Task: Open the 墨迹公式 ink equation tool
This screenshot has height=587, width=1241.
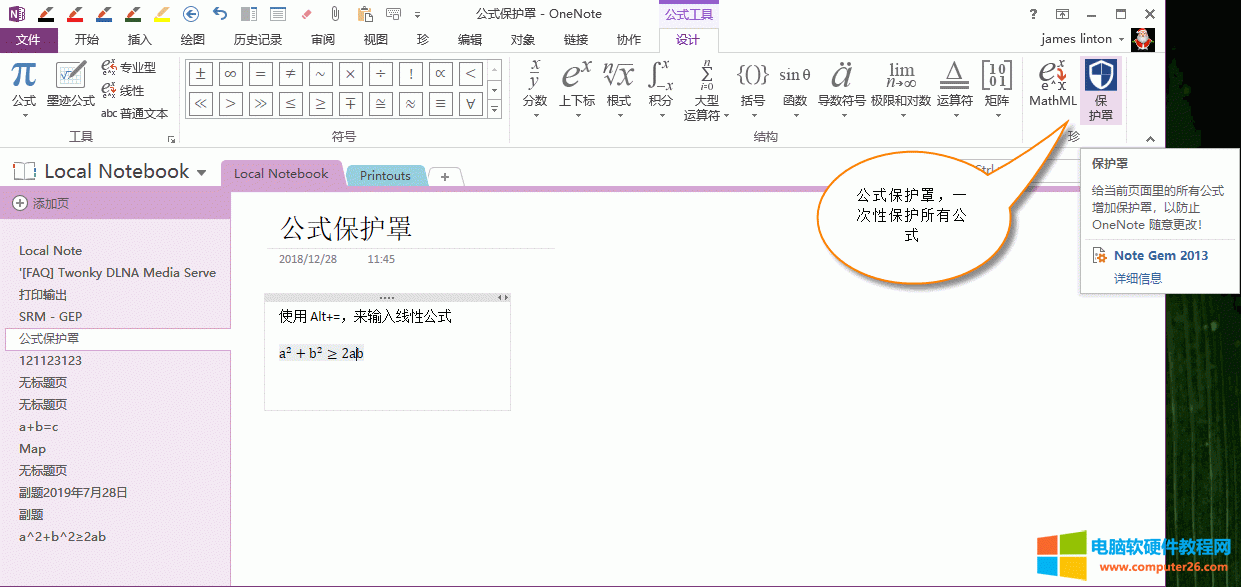Action: click(x=70, y=84)
